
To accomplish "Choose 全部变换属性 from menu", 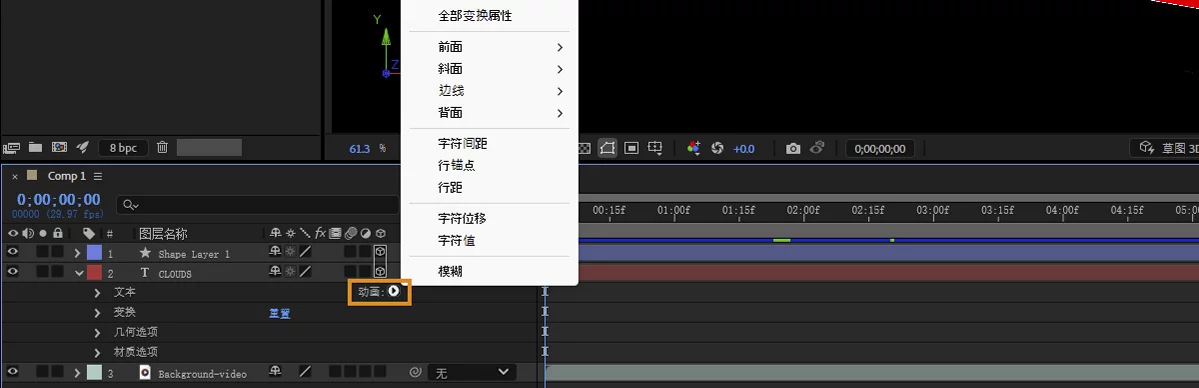I will (x=489, y=16).
